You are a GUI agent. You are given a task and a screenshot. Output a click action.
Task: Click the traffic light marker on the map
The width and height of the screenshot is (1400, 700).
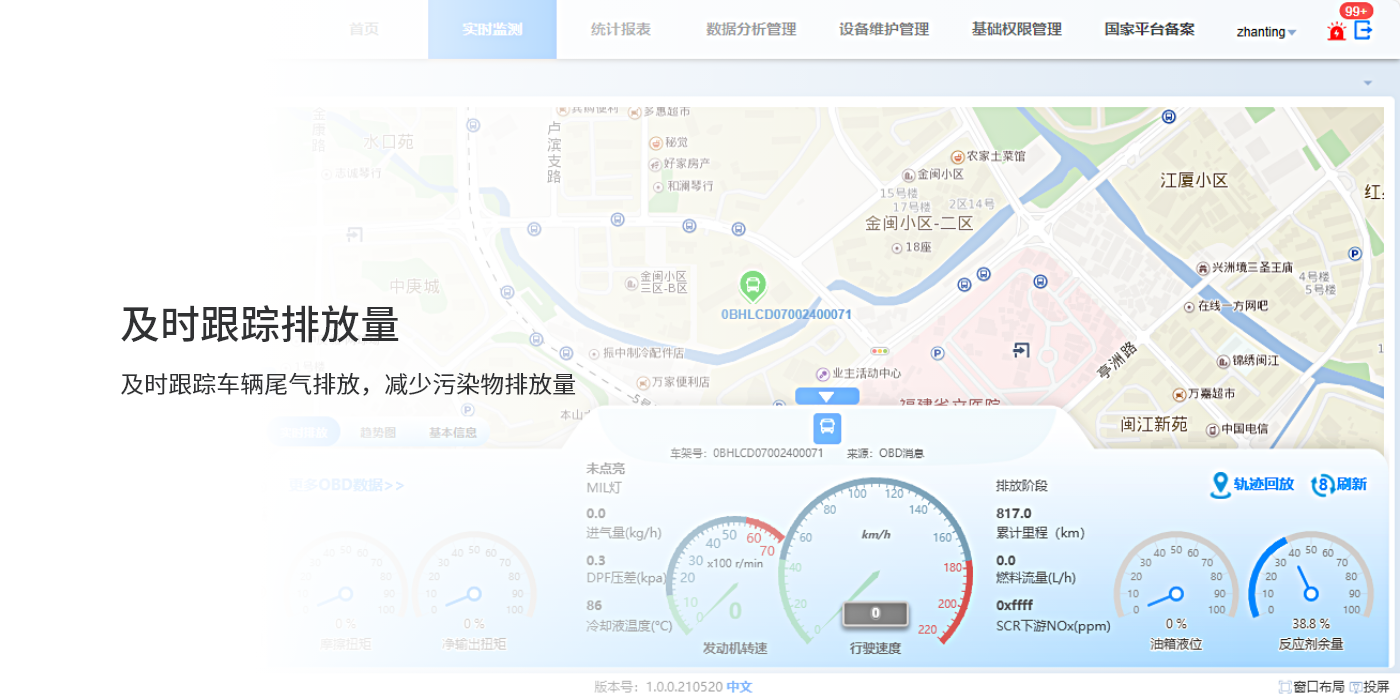880,351
